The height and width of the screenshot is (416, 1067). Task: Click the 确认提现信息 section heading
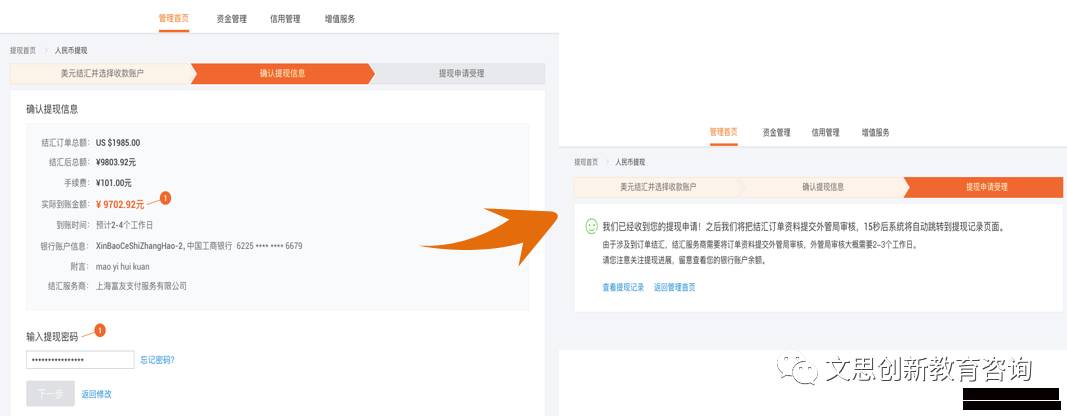pos(52,109)
